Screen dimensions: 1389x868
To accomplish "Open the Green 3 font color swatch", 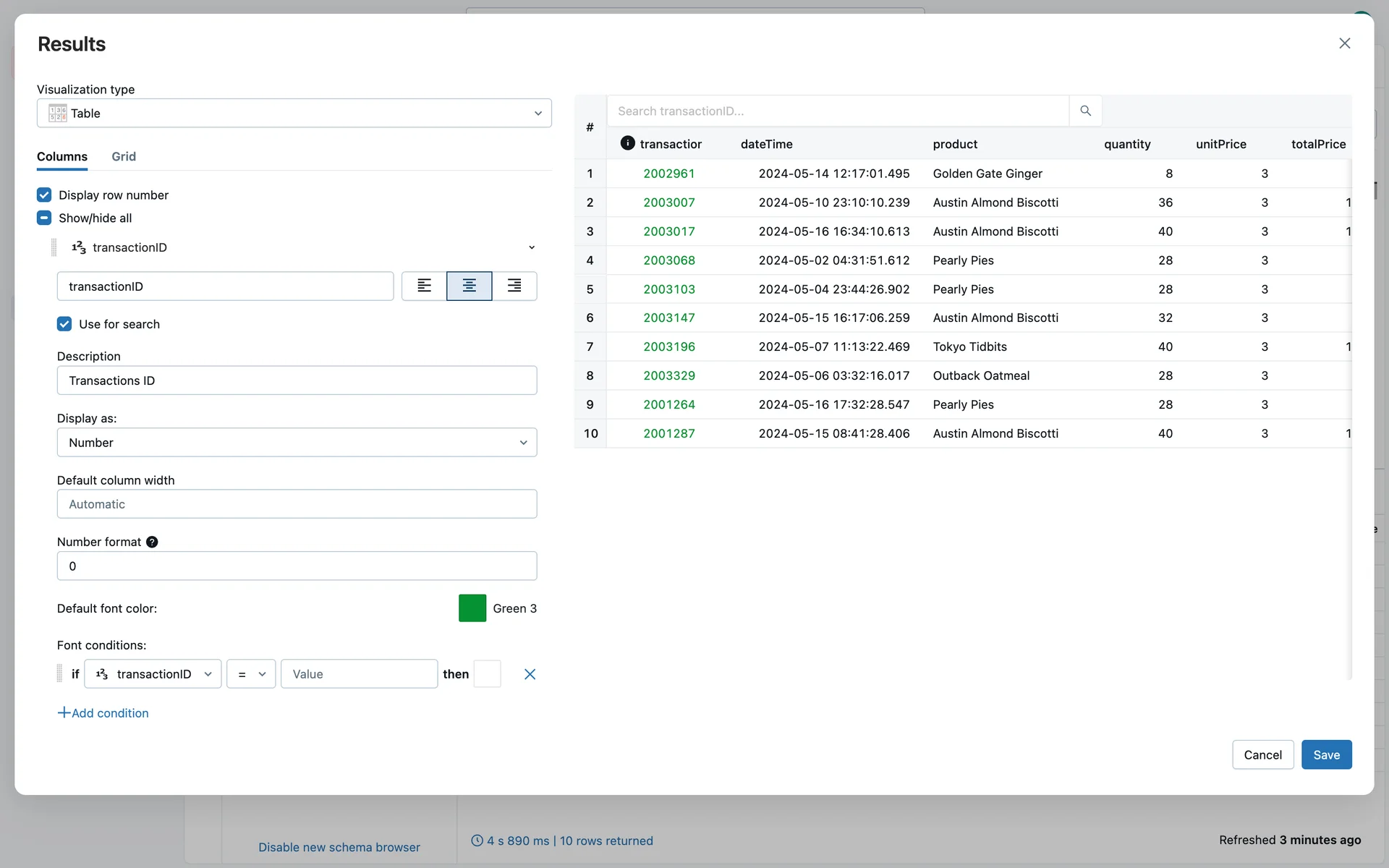I will (x=472, y=608).
